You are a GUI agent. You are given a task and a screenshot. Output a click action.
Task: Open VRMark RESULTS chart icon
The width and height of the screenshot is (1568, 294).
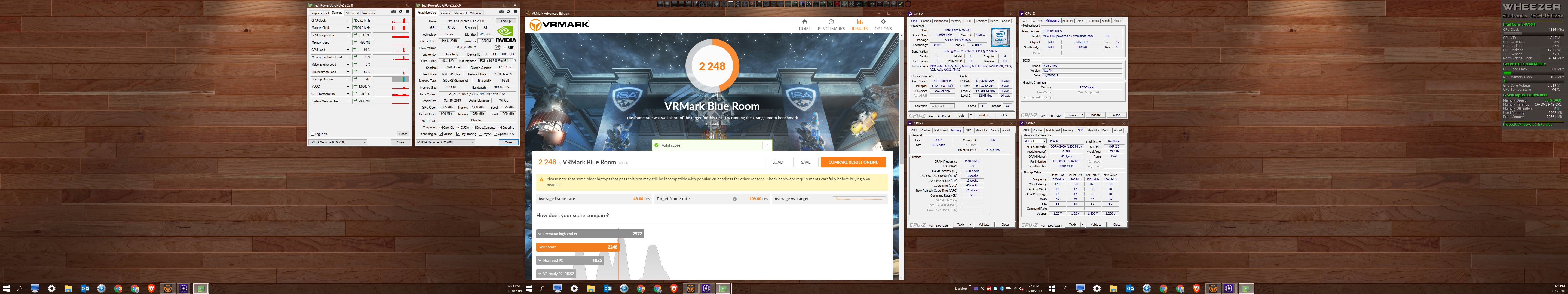click(x=859, y=22)
